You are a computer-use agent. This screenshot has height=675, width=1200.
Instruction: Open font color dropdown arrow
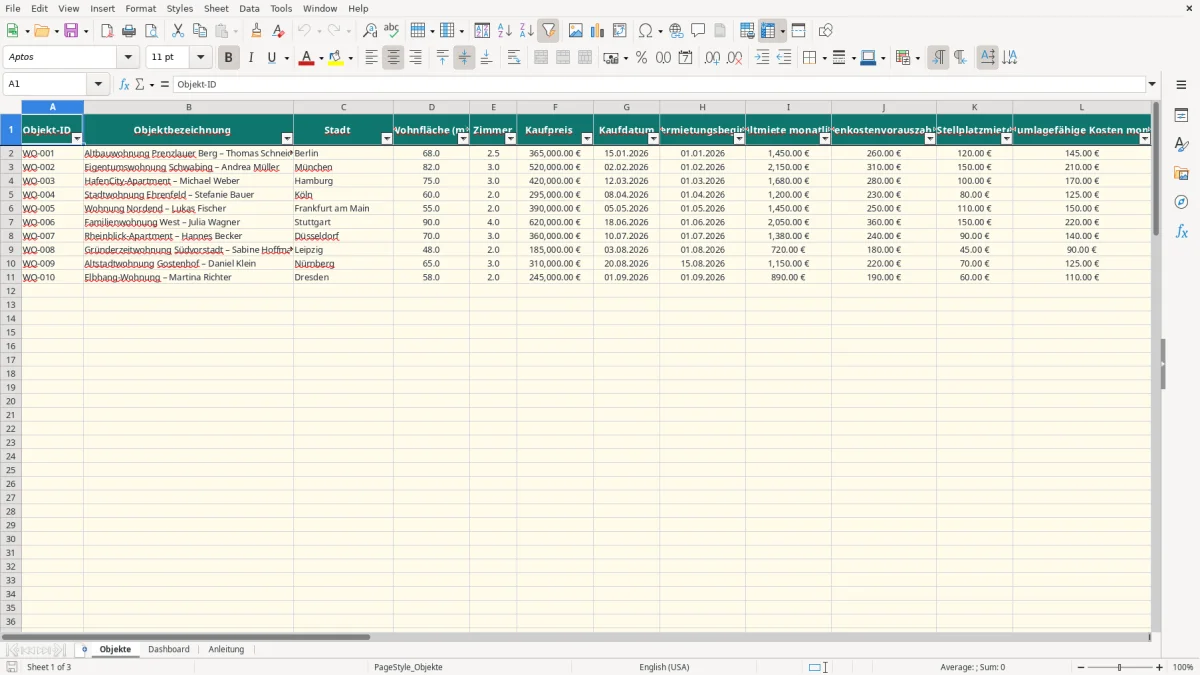pos(320,58)
